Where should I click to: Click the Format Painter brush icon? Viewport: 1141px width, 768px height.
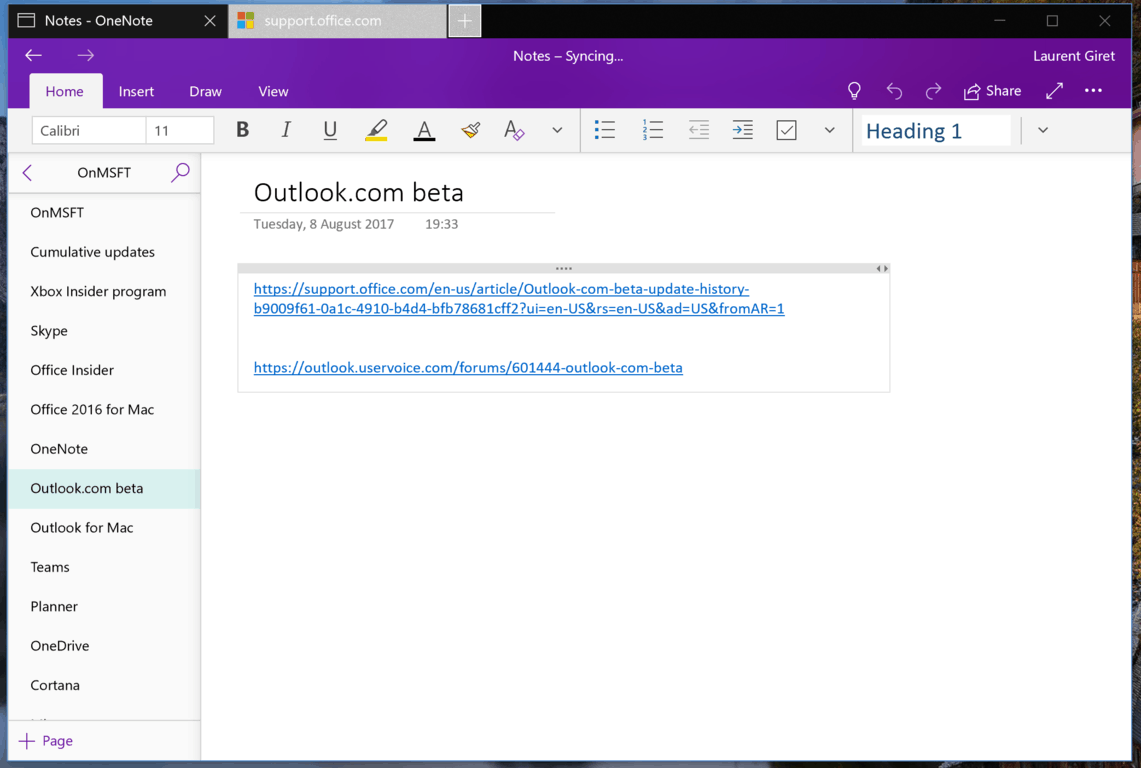coord(470,130)
